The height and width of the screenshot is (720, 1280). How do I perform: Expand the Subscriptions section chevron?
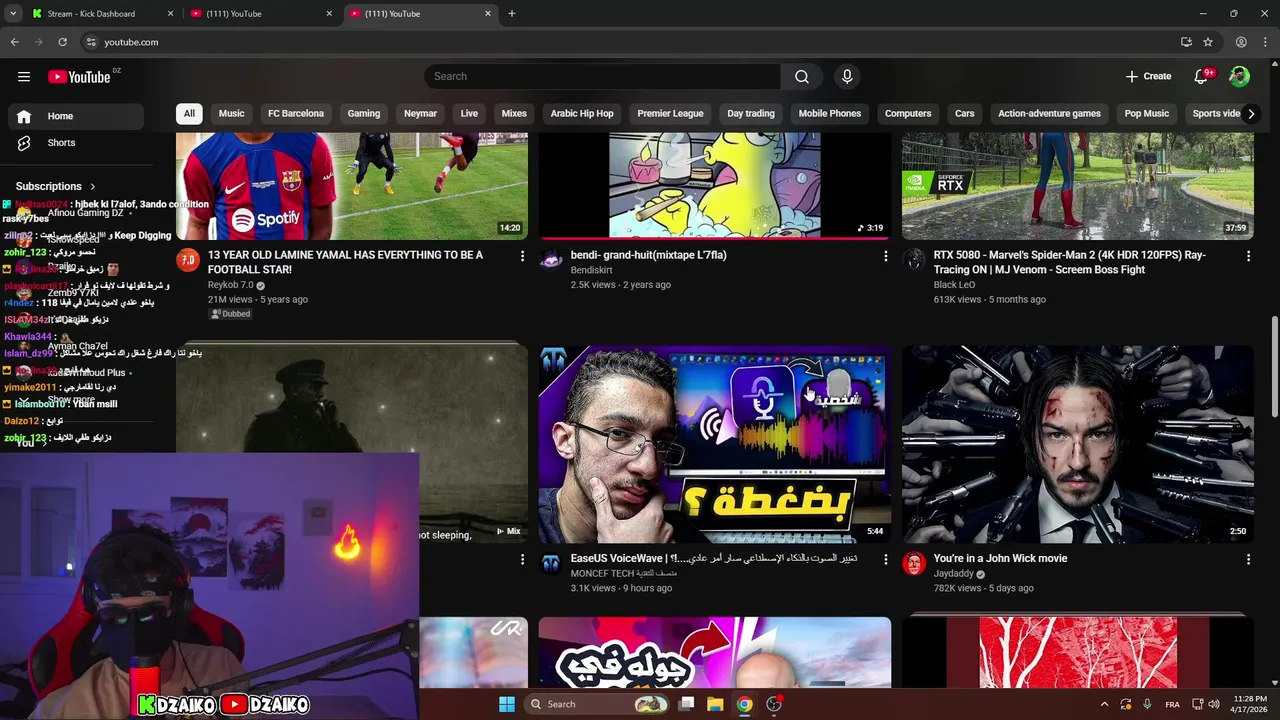click(x=93, y=187)
